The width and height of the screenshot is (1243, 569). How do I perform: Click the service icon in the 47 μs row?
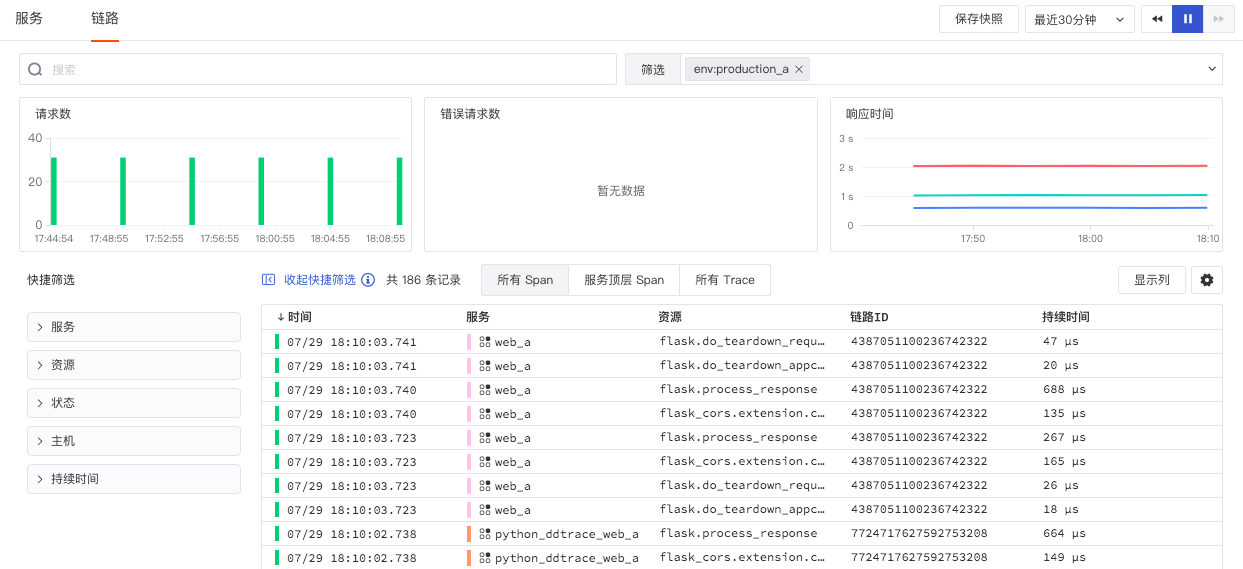[485, 342]
